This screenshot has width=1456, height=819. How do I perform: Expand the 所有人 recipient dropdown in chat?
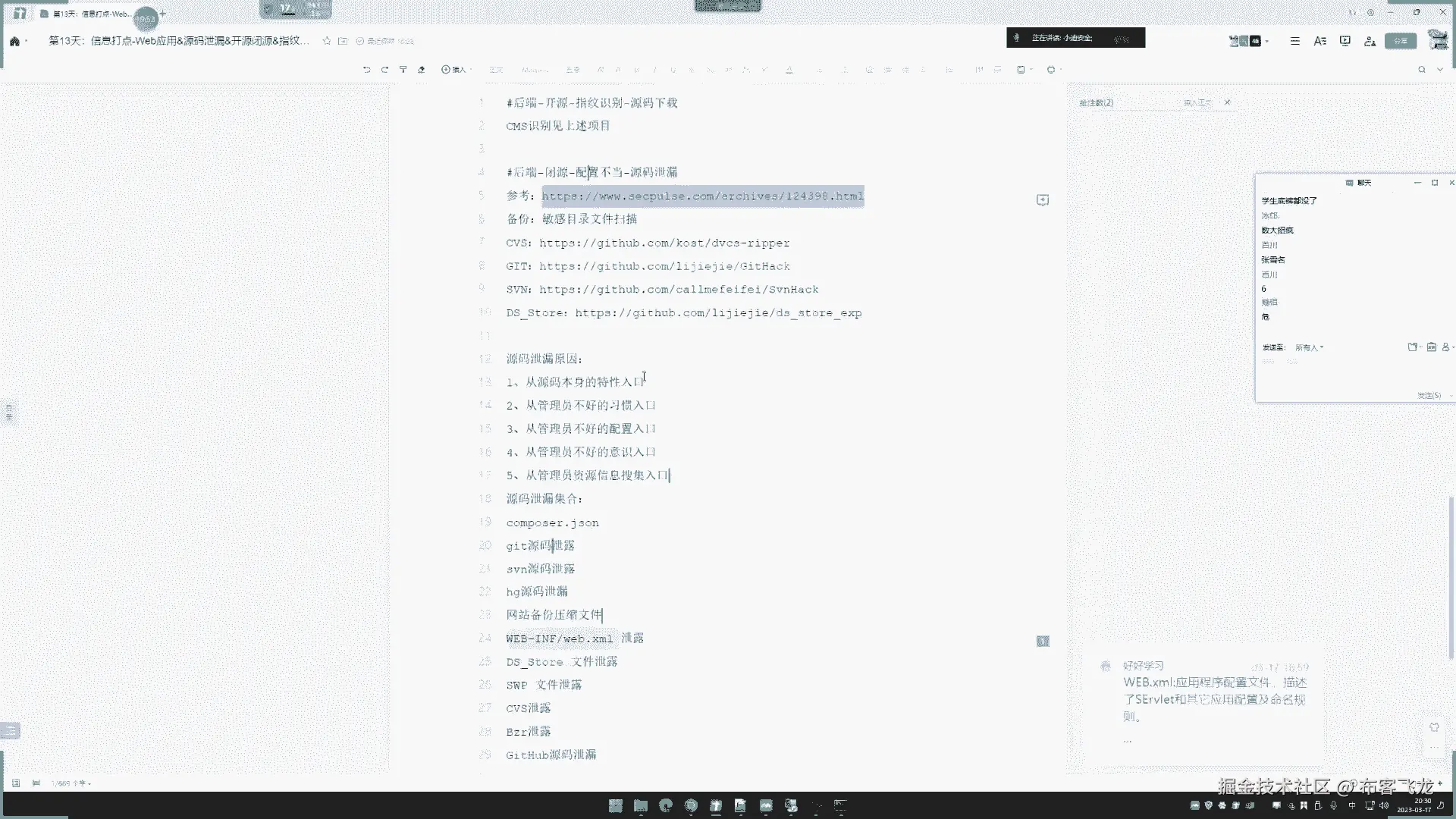[1310, 347]
